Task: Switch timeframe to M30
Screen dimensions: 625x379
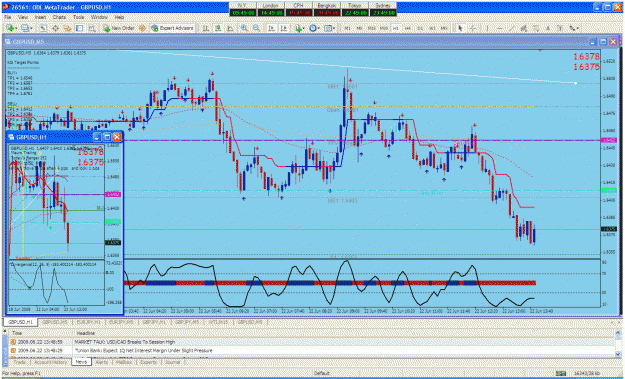Action: tap(384, 28)
